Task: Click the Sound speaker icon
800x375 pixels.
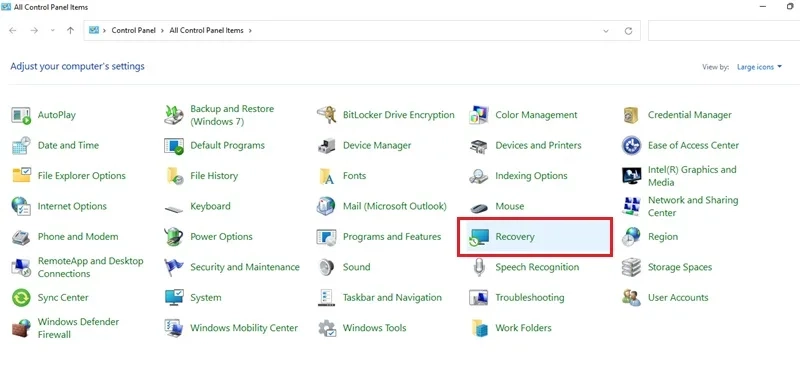Action: click(x=326, y=267)
